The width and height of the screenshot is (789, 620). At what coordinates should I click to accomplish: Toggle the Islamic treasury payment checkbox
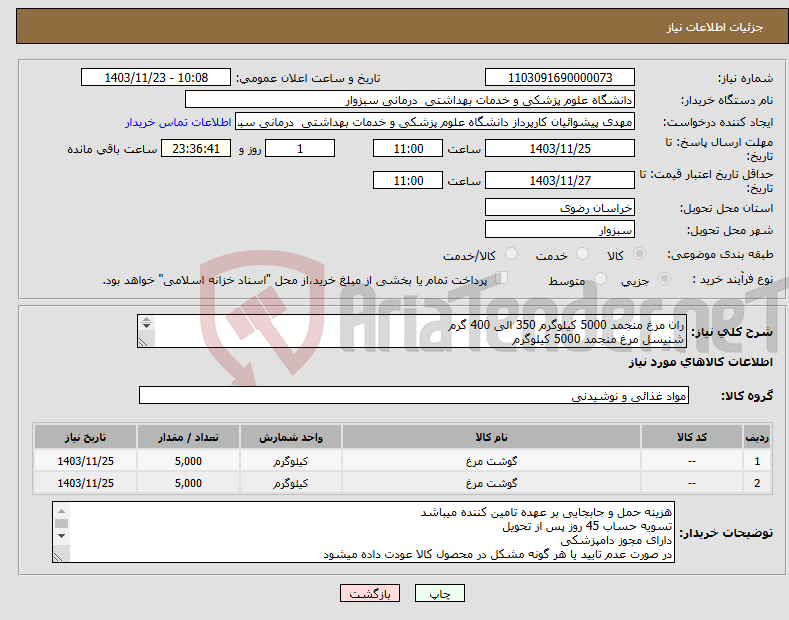tap(501, 278)
